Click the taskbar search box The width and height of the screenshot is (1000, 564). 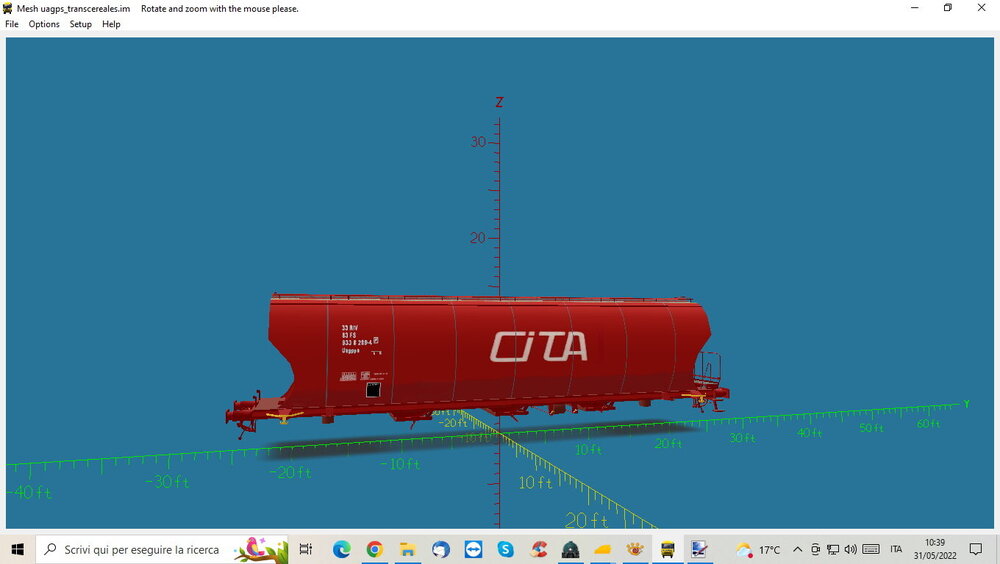click(162, 549)
